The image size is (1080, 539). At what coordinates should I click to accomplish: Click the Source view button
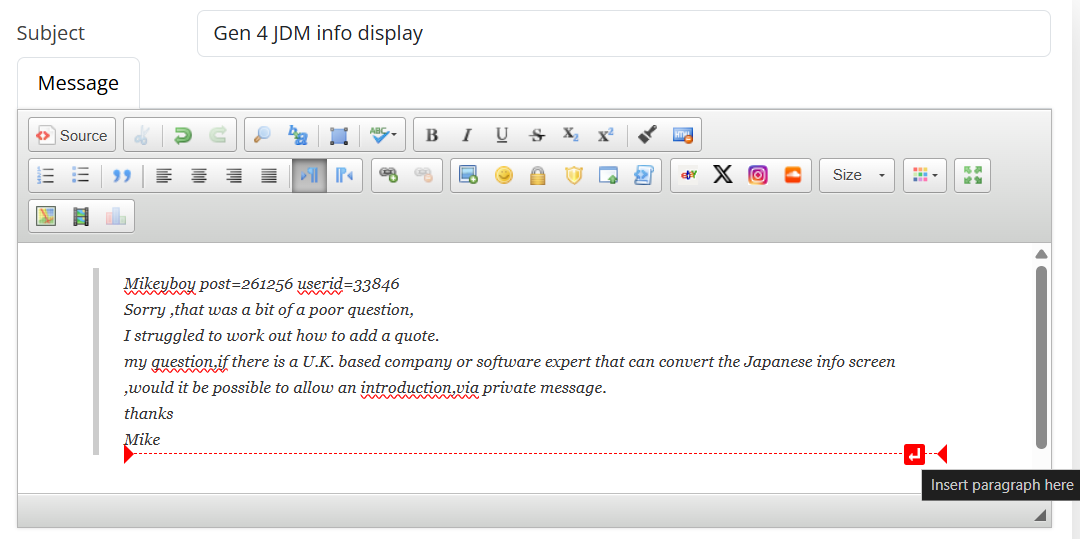point(72,136)
